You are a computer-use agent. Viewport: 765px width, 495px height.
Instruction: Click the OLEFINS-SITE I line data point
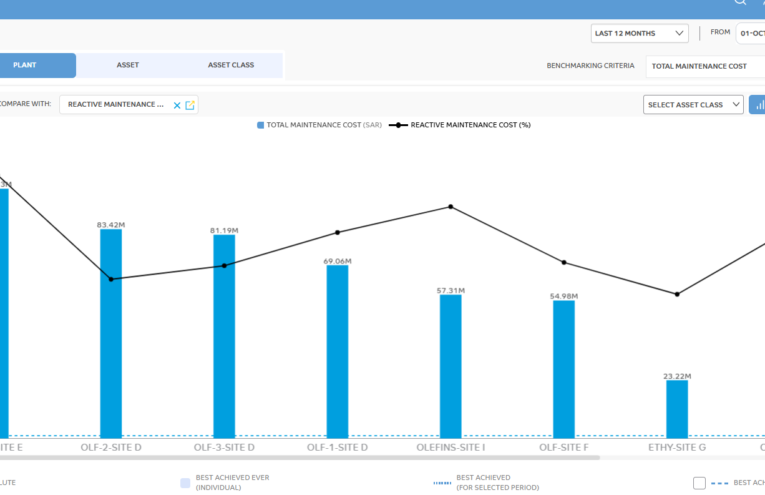pos(451,207)
